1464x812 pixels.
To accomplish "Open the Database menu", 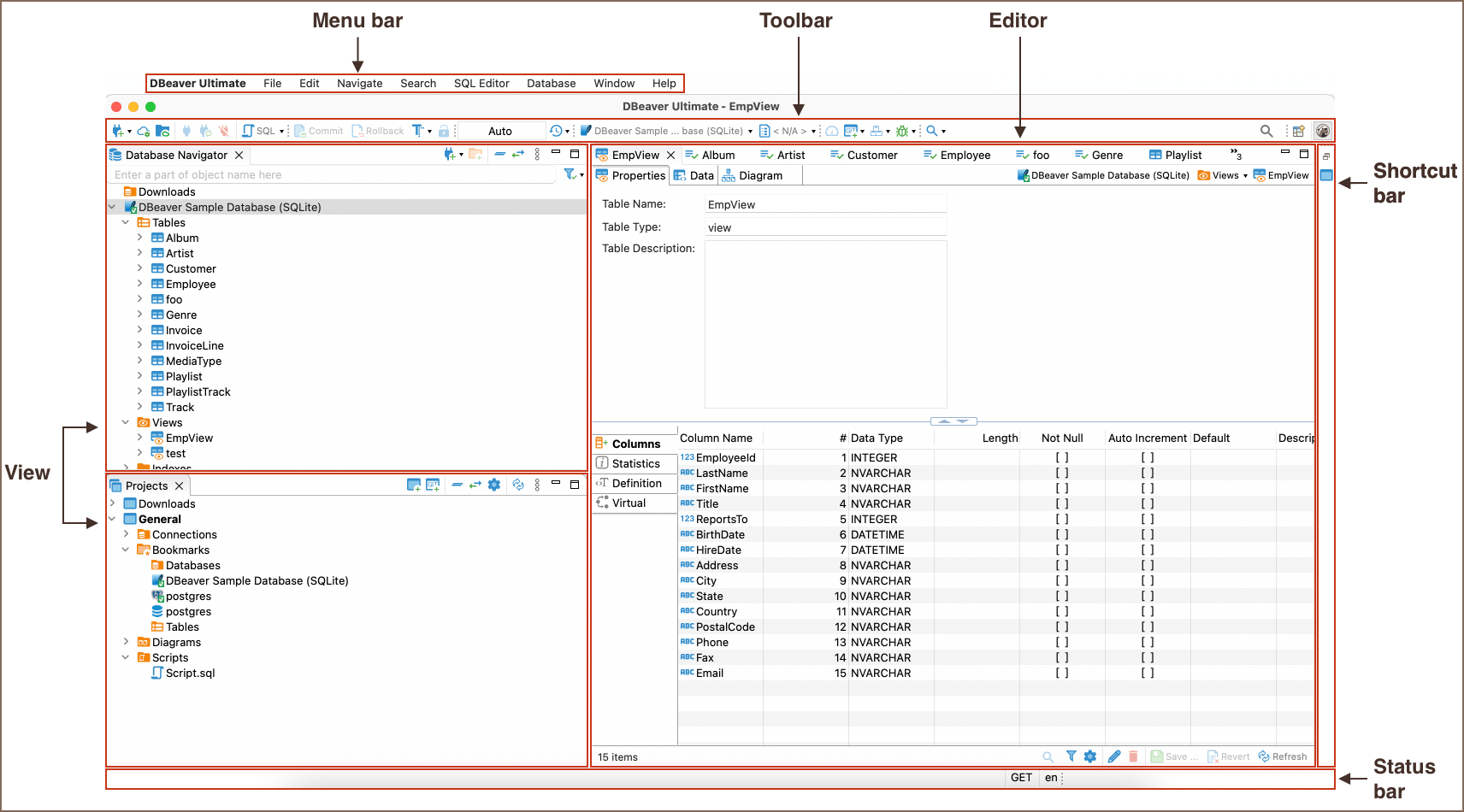I will point(551,84).
